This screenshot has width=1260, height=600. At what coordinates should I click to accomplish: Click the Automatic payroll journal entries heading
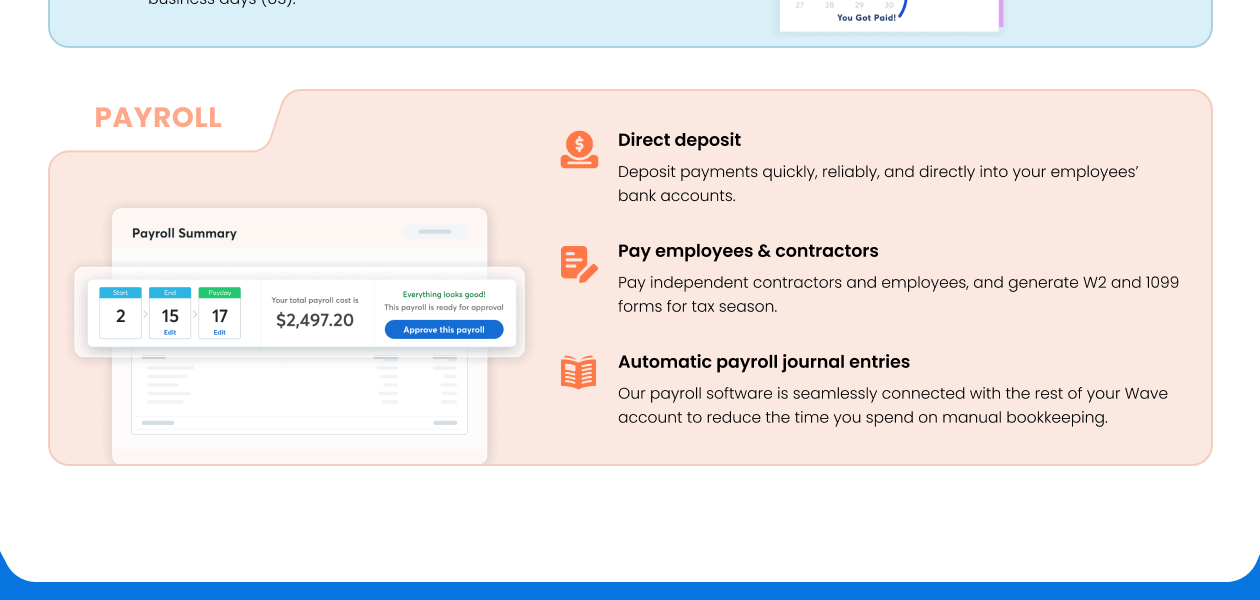763,362
